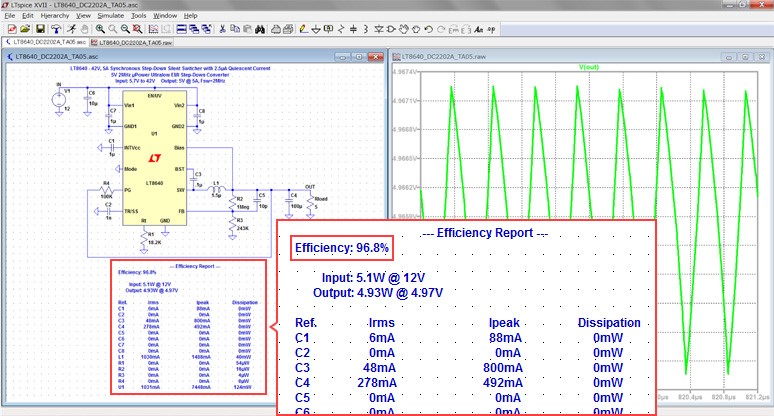Open the Simulate menu
The width and height of the screenshot is (774, 416).
[x=110, y=16]
